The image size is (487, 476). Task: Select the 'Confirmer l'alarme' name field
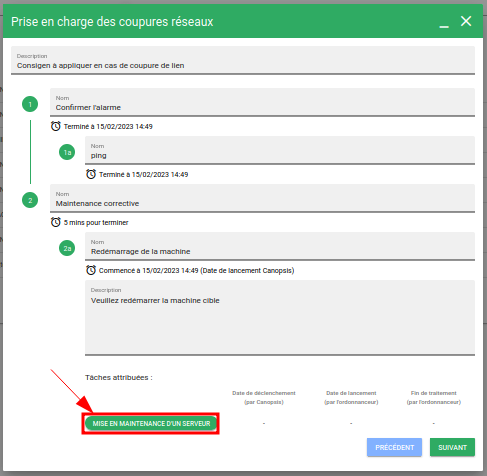pos(262,102)
